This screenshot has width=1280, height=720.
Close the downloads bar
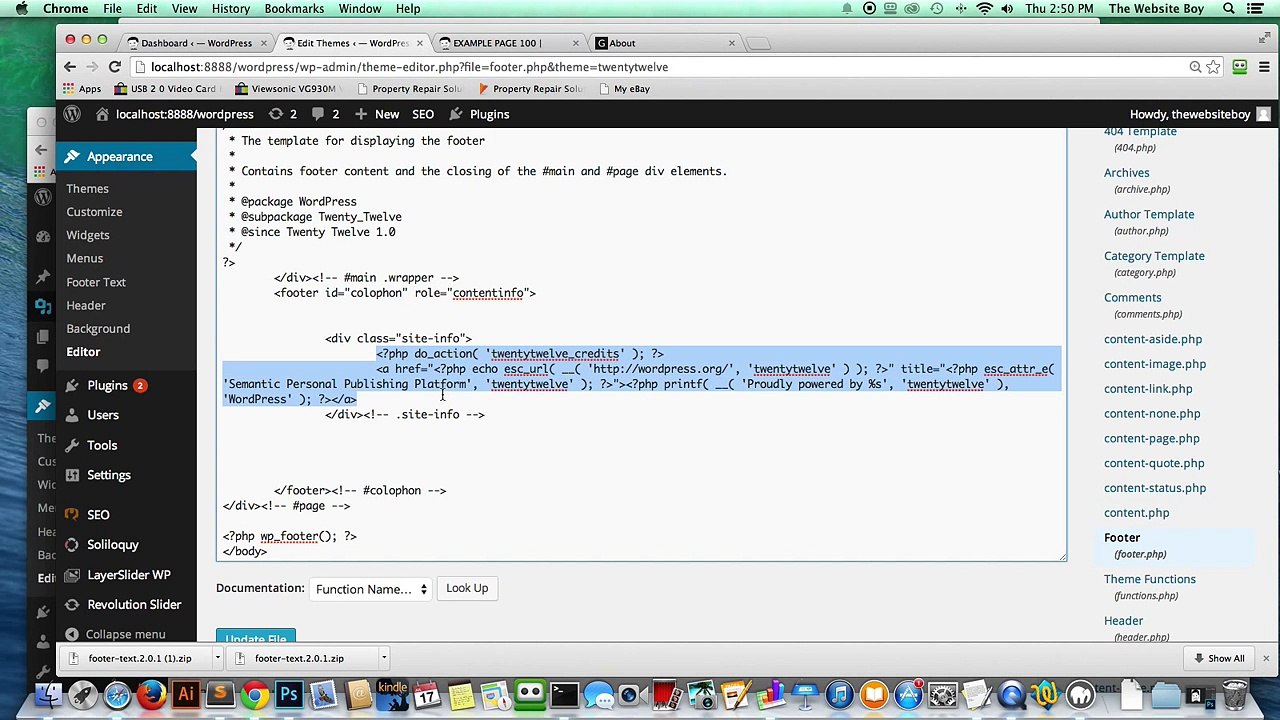(1266, 658)
